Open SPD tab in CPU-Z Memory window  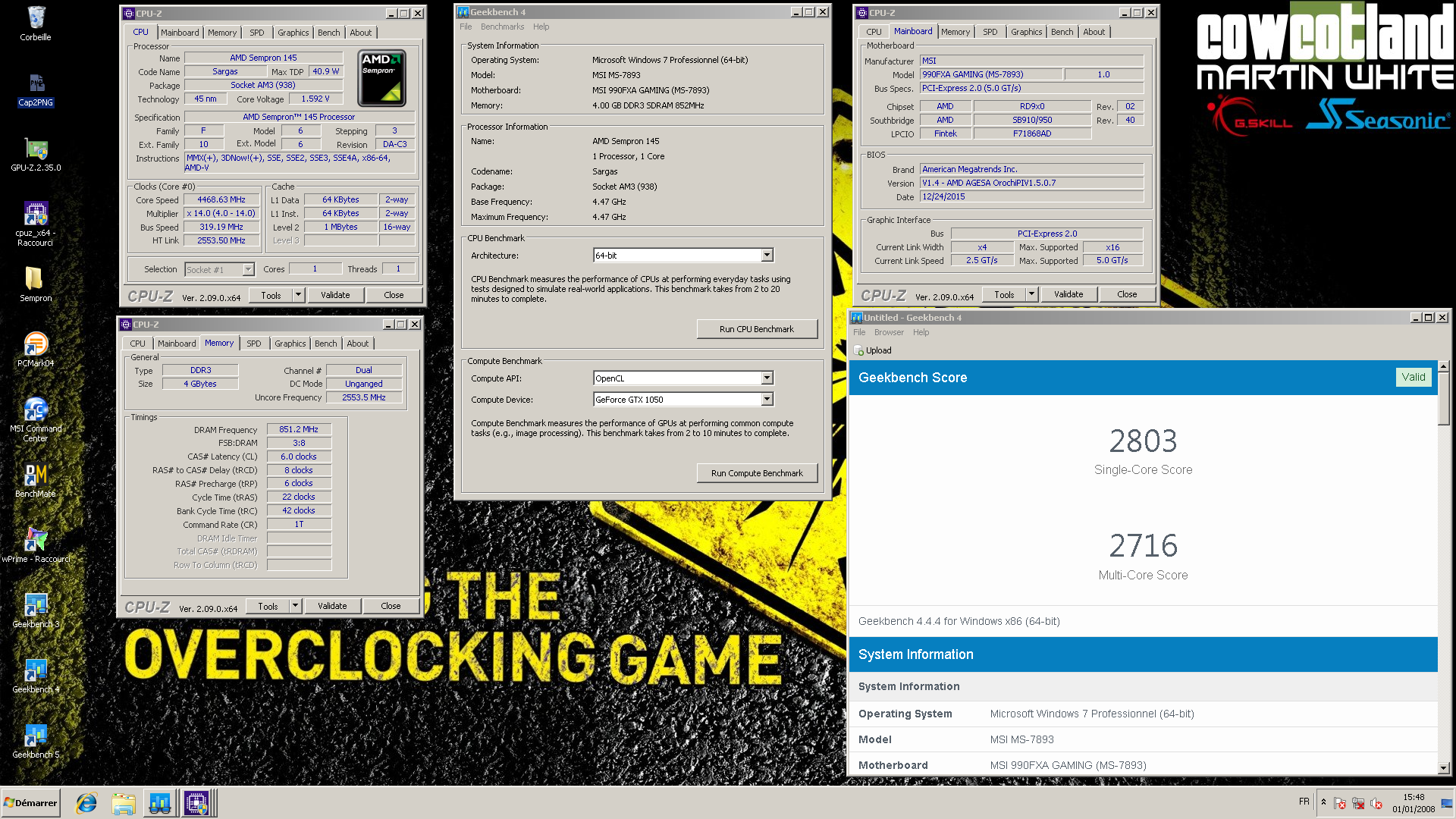253,344
